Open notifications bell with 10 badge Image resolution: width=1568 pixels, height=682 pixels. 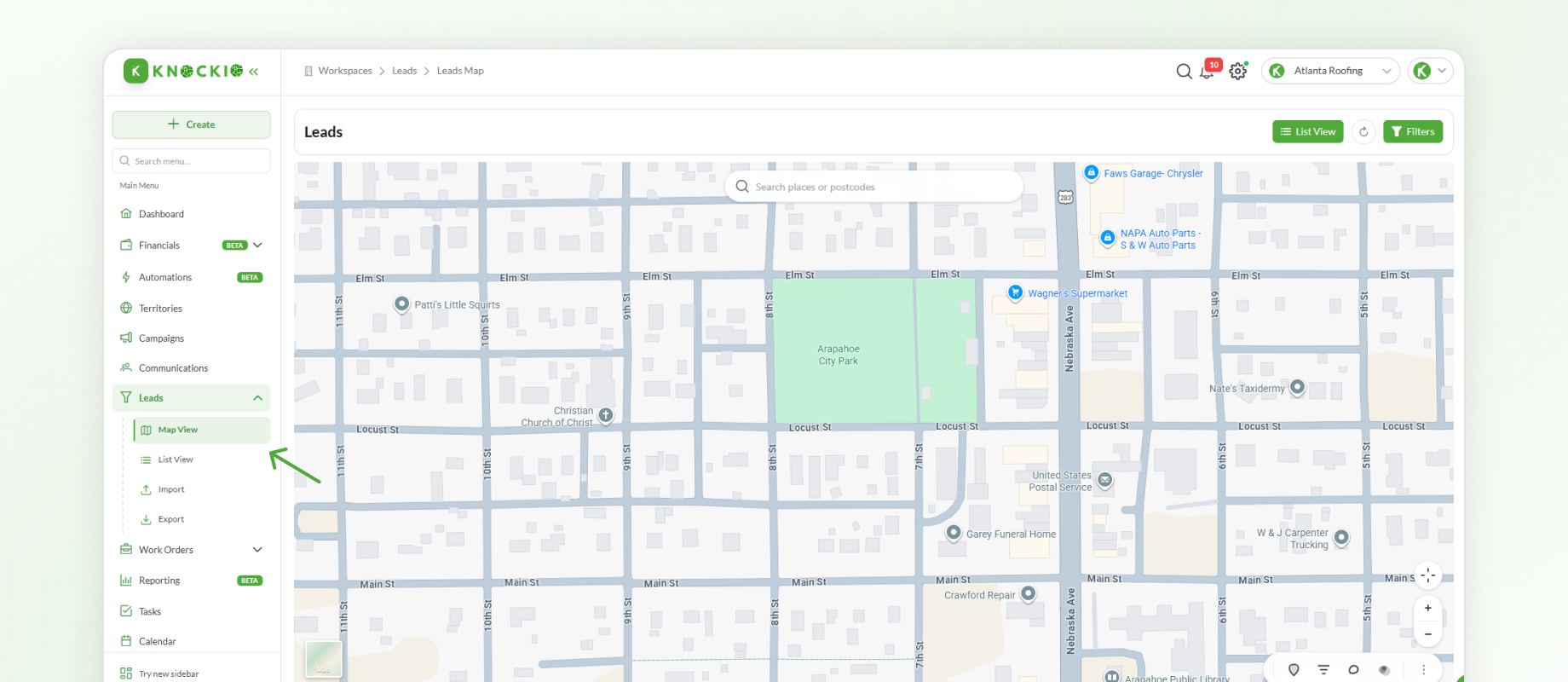pos(1209,70)
